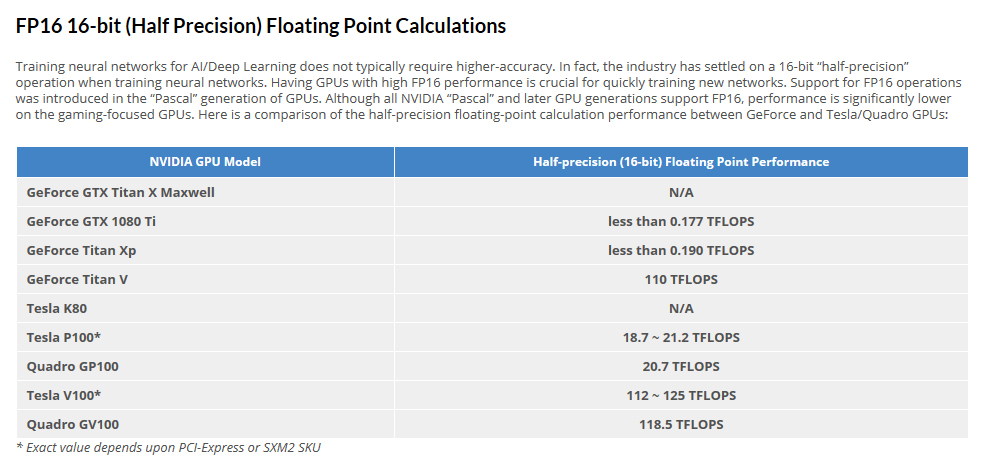Screen dimensions: 987x466
Task: Click the NVIDIA GPU Model column header
Action: point(205,162)
